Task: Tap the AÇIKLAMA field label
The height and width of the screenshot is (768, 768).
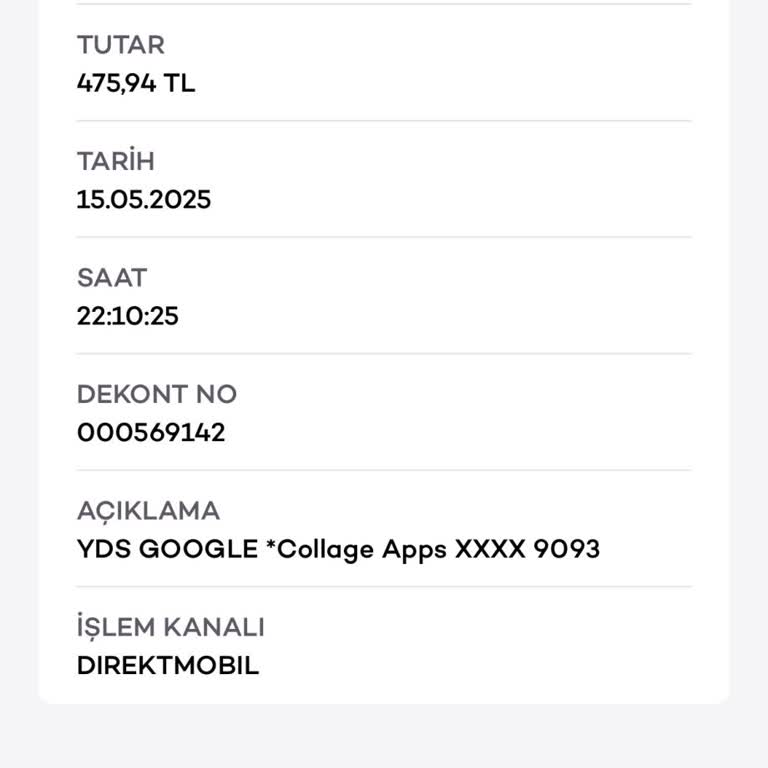Action: click(148, 511)
